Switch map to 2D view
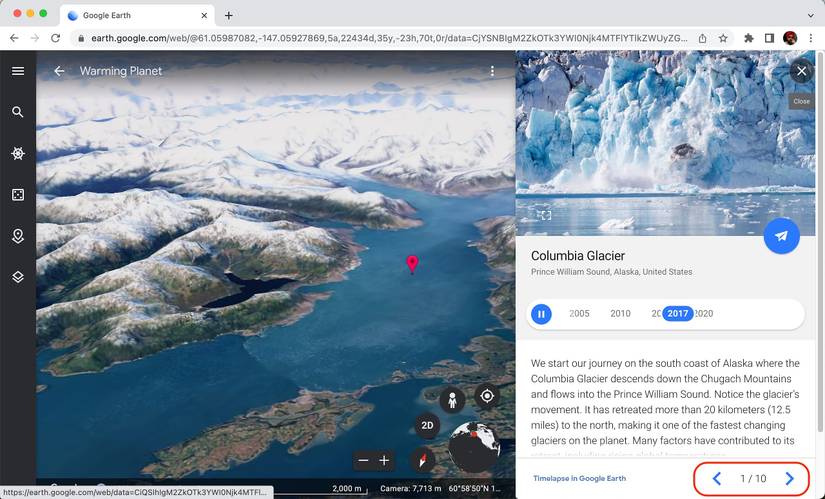 (427, 425)
